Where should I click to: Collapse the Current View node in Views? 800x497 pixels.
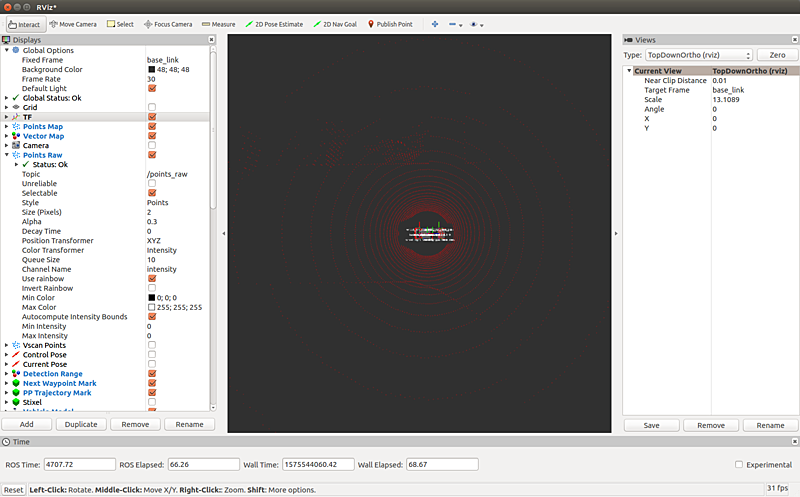[x=629, y=71]
